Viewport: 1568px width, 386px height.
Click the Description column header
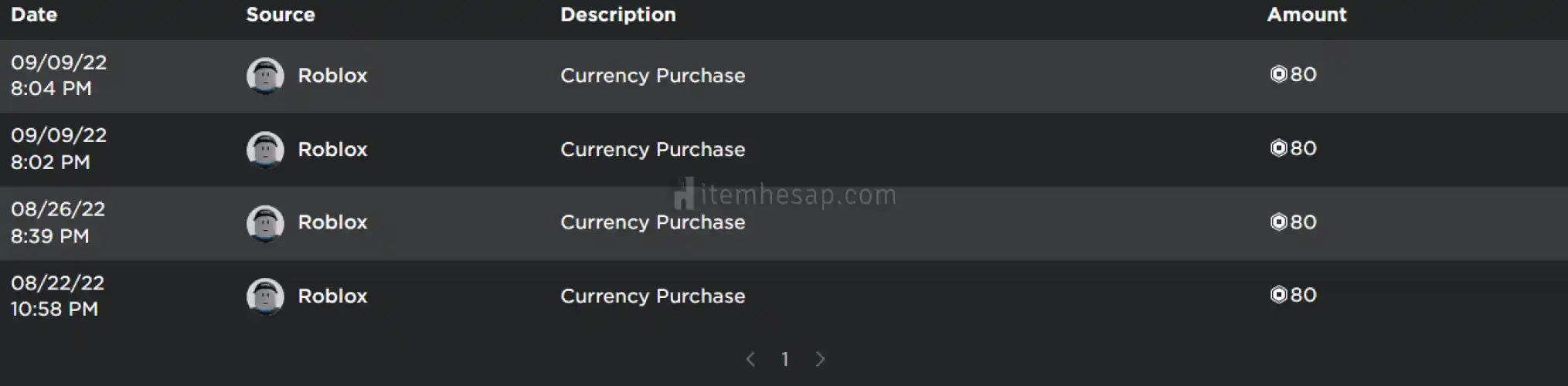[618, 15]
